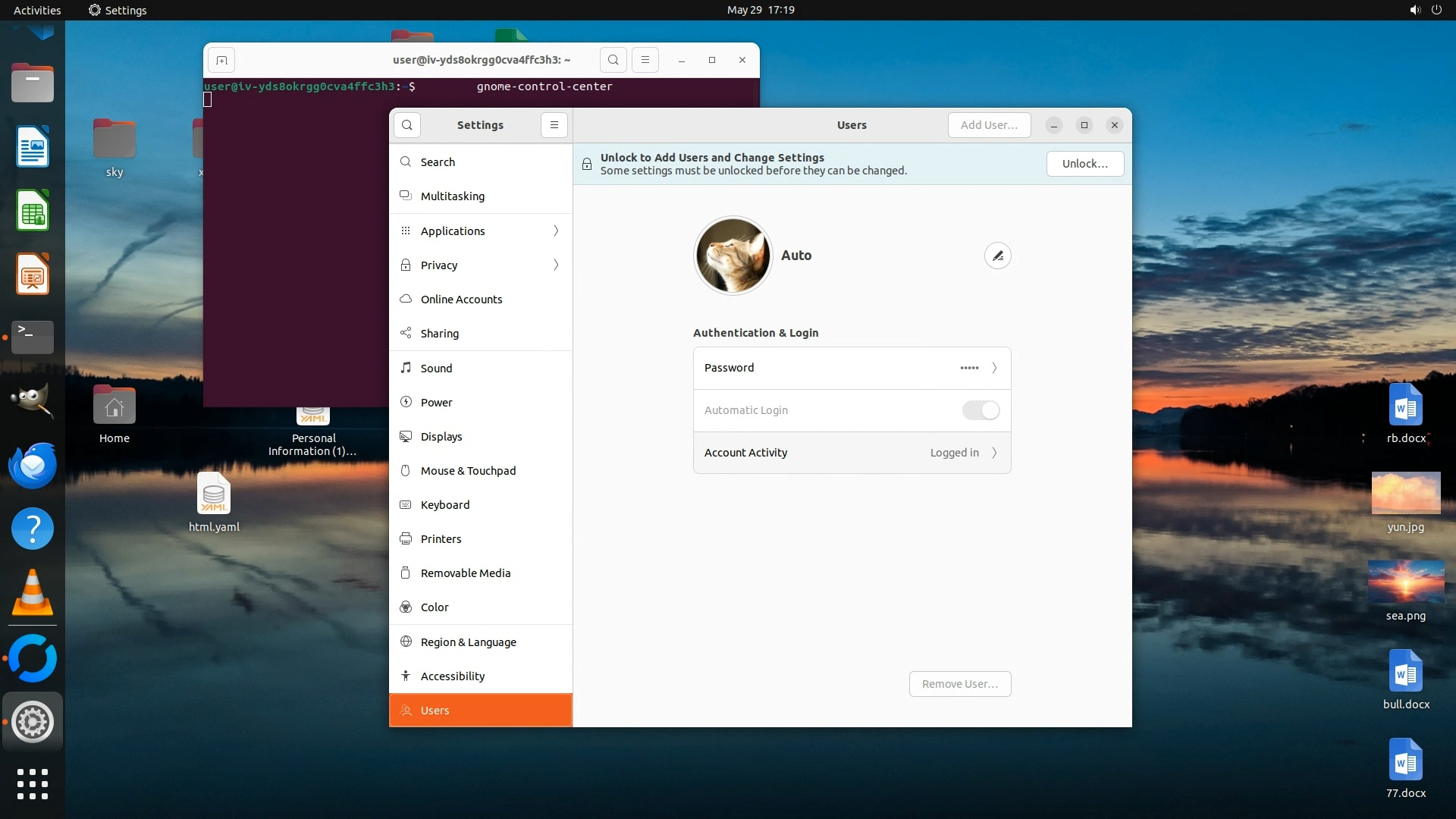This screenshot has height=819, width=1456.
Task: Expand the Applications settings chevron
Action: tap(556, 231)
